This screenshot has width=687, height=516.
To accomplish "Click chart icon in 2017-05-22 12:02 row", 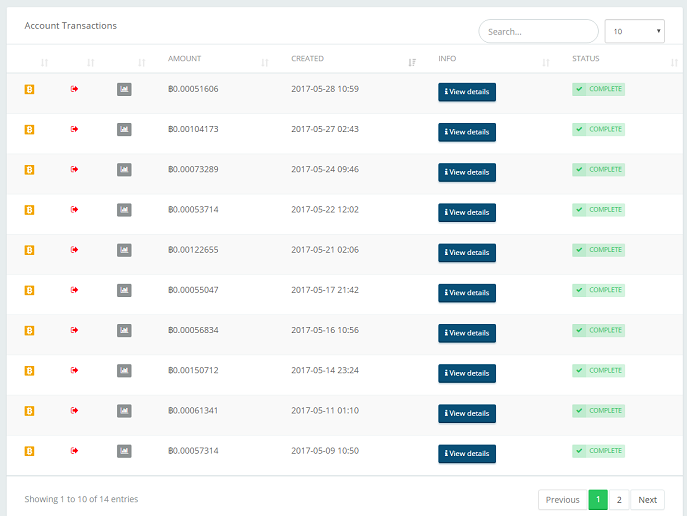I will click(x=124, y=210).
